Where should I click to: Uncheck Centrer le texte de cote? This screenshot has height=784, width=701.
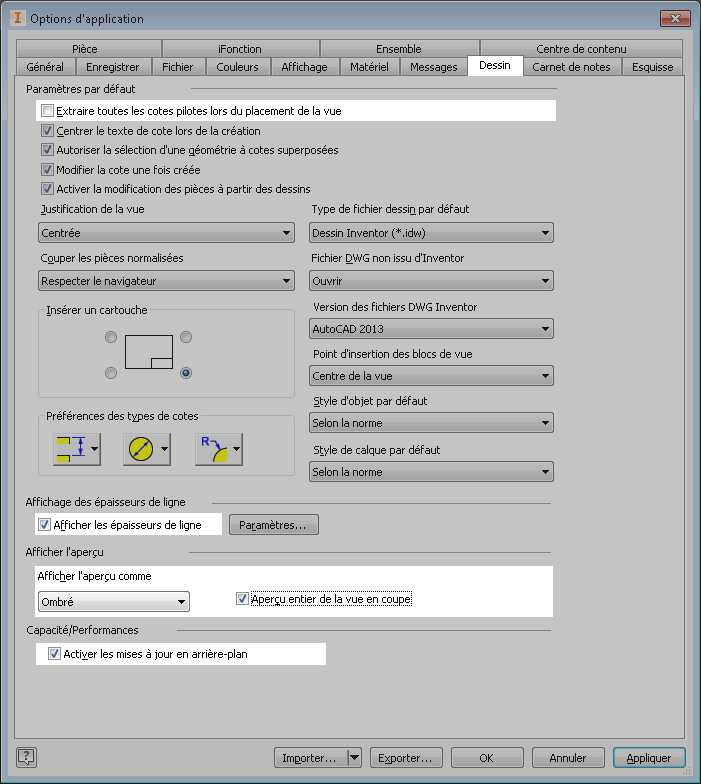48,130
